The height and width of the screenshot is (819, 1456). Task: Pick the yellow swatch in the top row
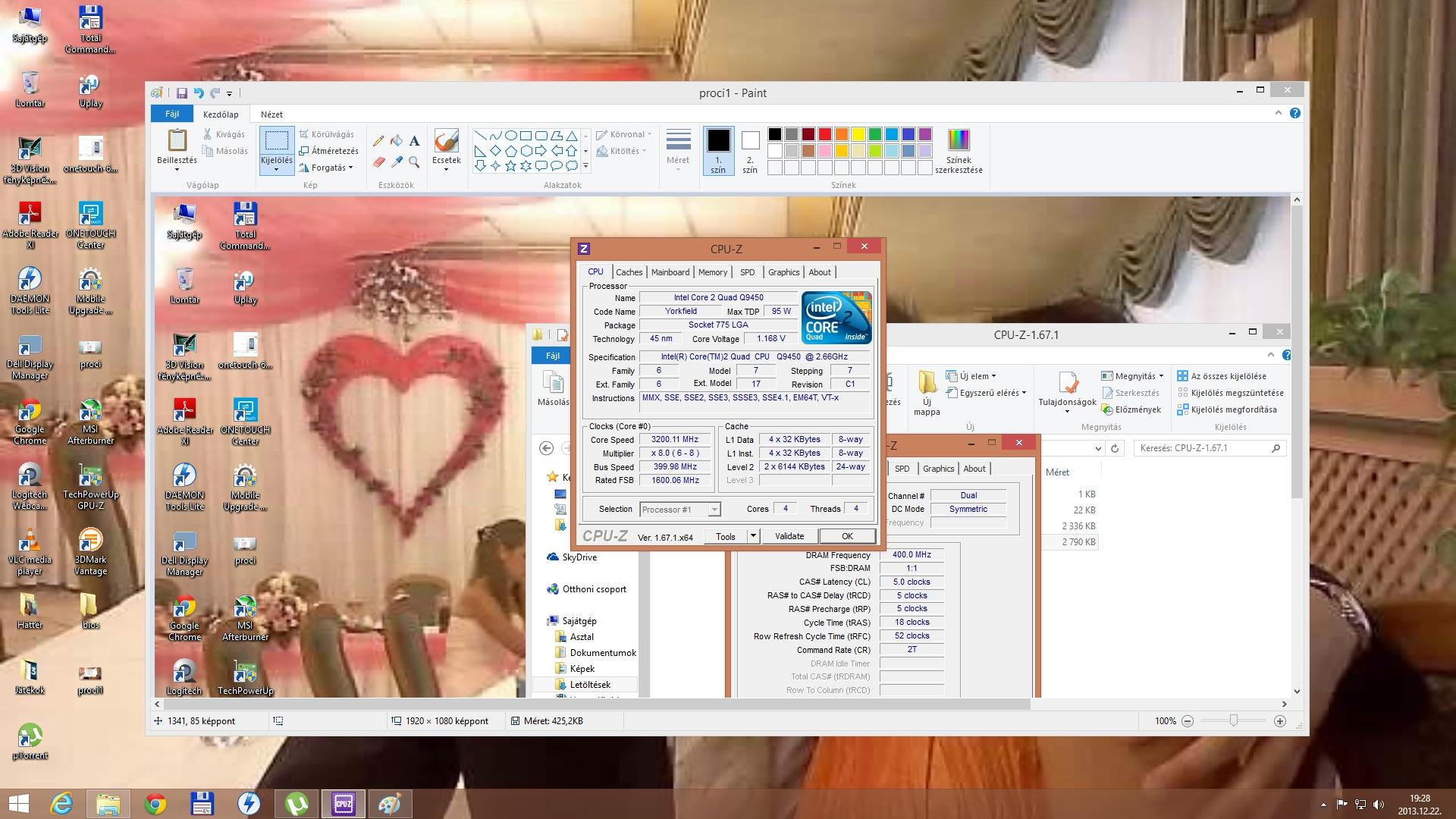click(858, 134)
